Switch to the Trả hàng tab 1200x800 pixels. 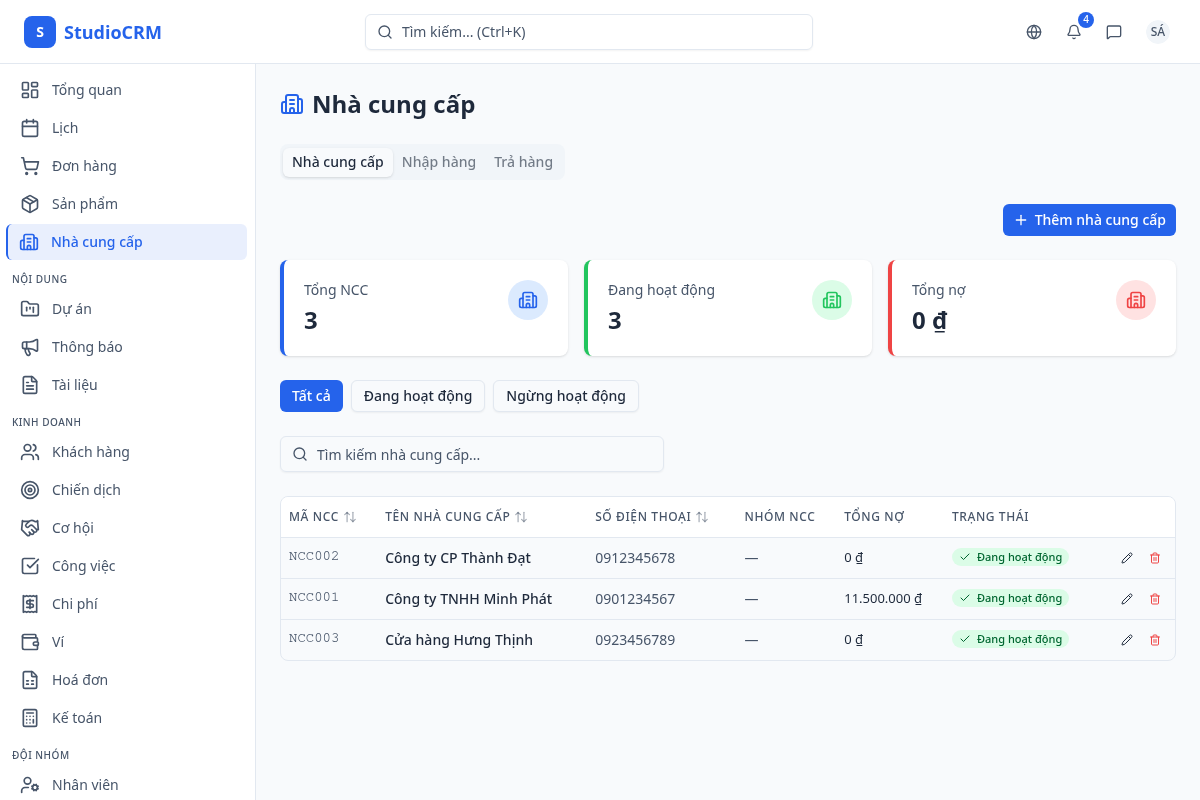(x=523, y=162)
